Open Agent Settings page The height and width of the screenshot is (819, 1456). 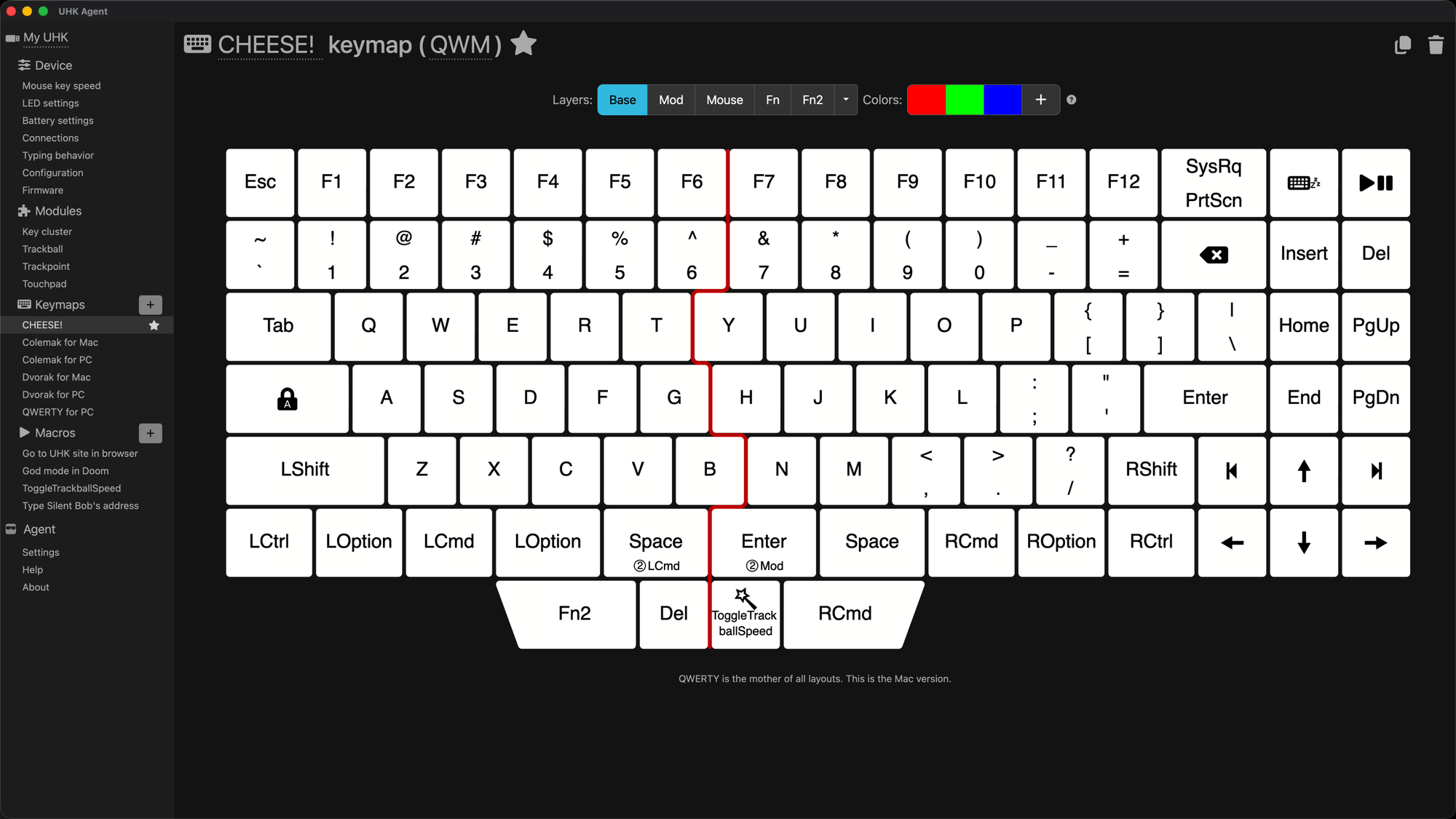tap(41, 553)
